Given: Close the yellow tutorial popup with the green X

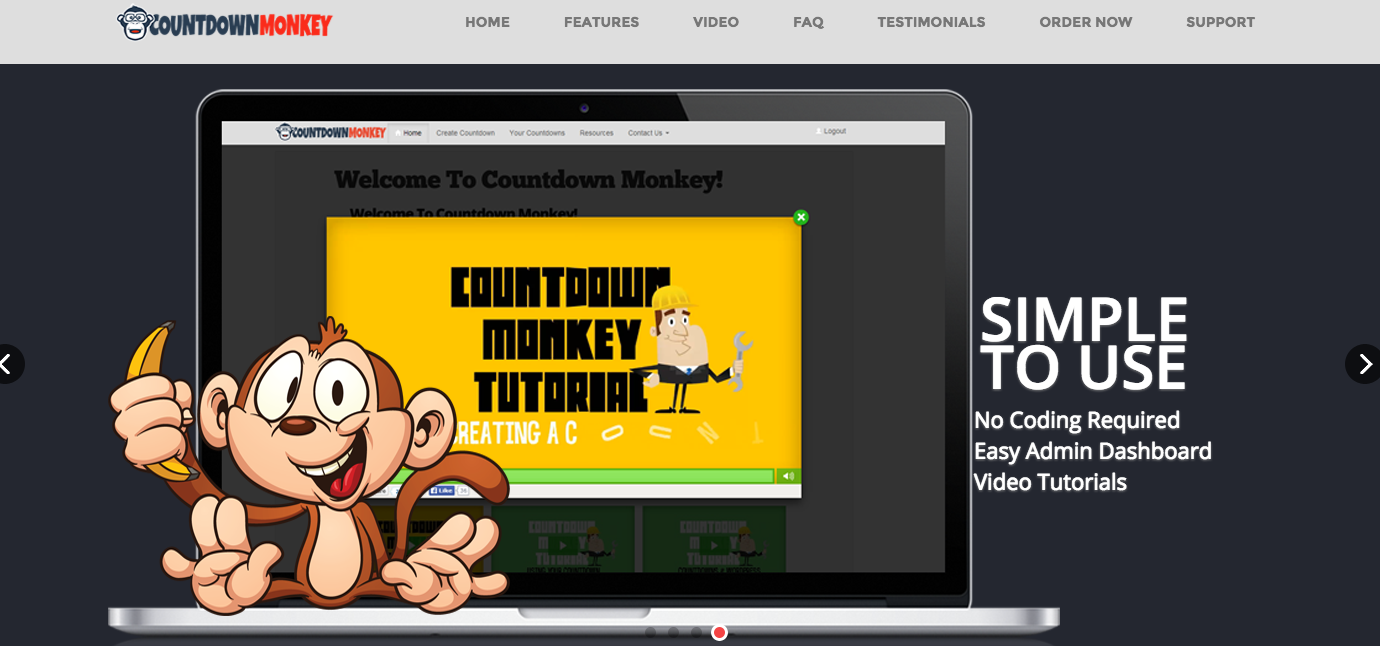Looking at the screenshot, I should click(x=800, y=217).
